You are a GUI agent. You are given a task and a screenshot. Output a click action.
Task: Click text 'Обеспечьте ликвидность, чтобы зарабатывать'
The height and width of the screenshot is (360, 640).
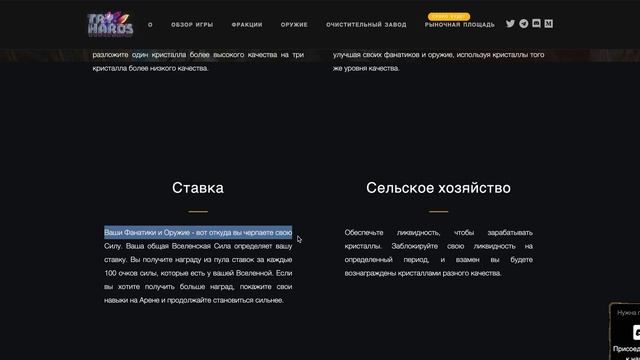(x=438, y=233)
